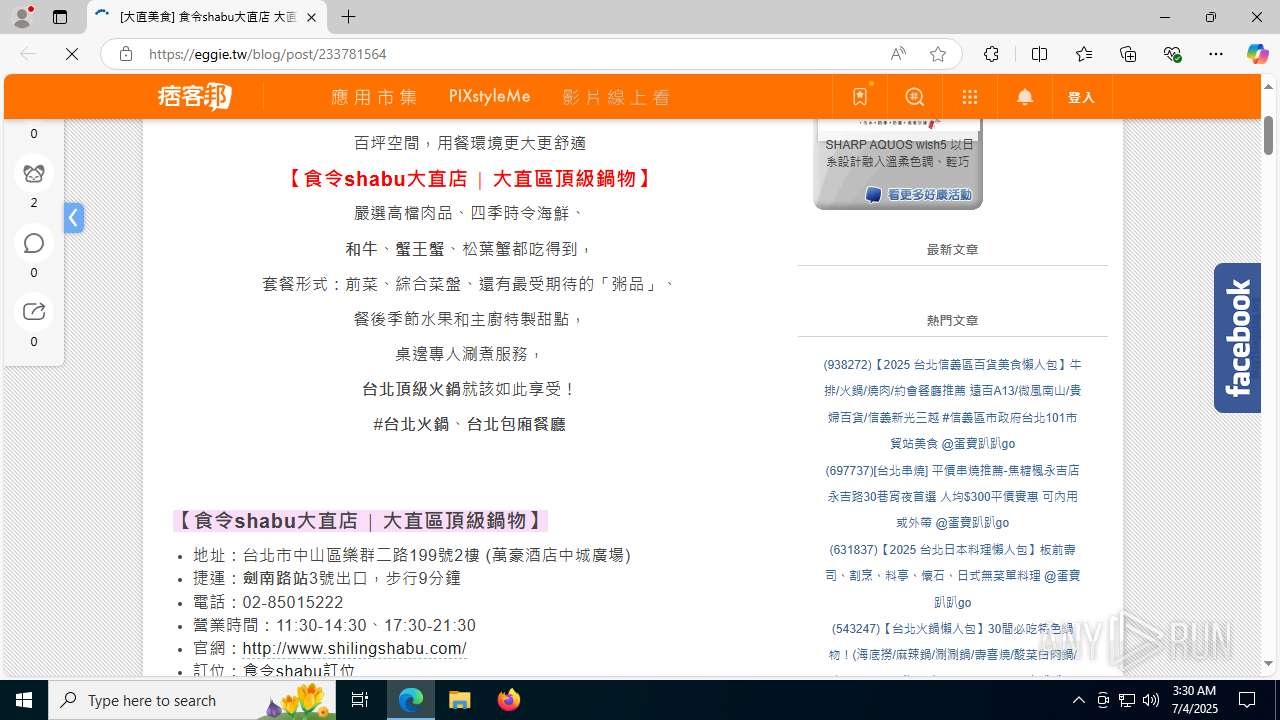Open comments bubble in left sidebar
Viewport: 1280px width, 720px height.
pyautogui.click(x=34, y=243)
